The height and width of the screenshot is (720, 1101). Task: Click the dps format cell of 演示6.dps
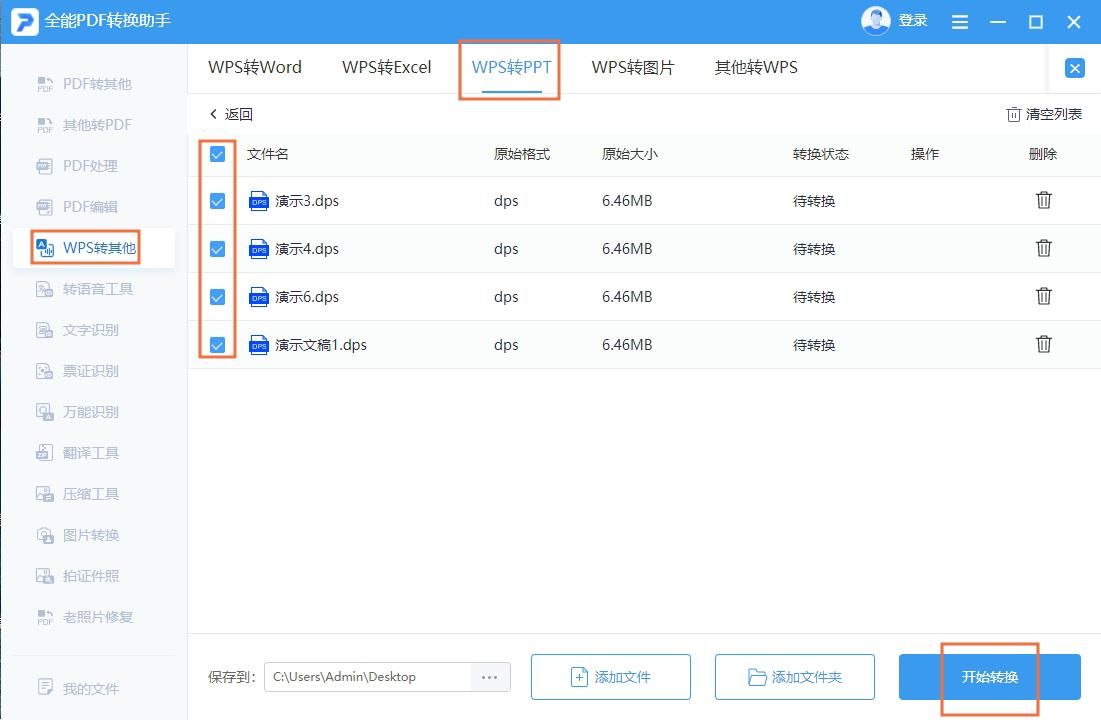pos(506,297)
